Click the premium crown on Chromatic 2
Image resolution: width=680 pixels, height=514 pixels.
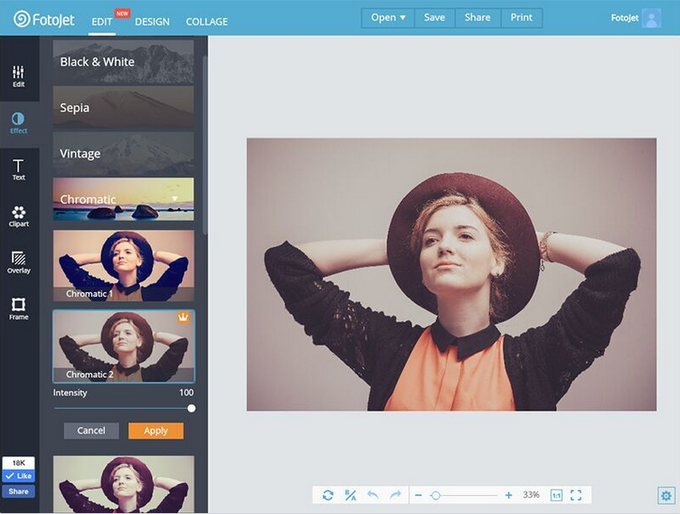[x=183, y=318]
